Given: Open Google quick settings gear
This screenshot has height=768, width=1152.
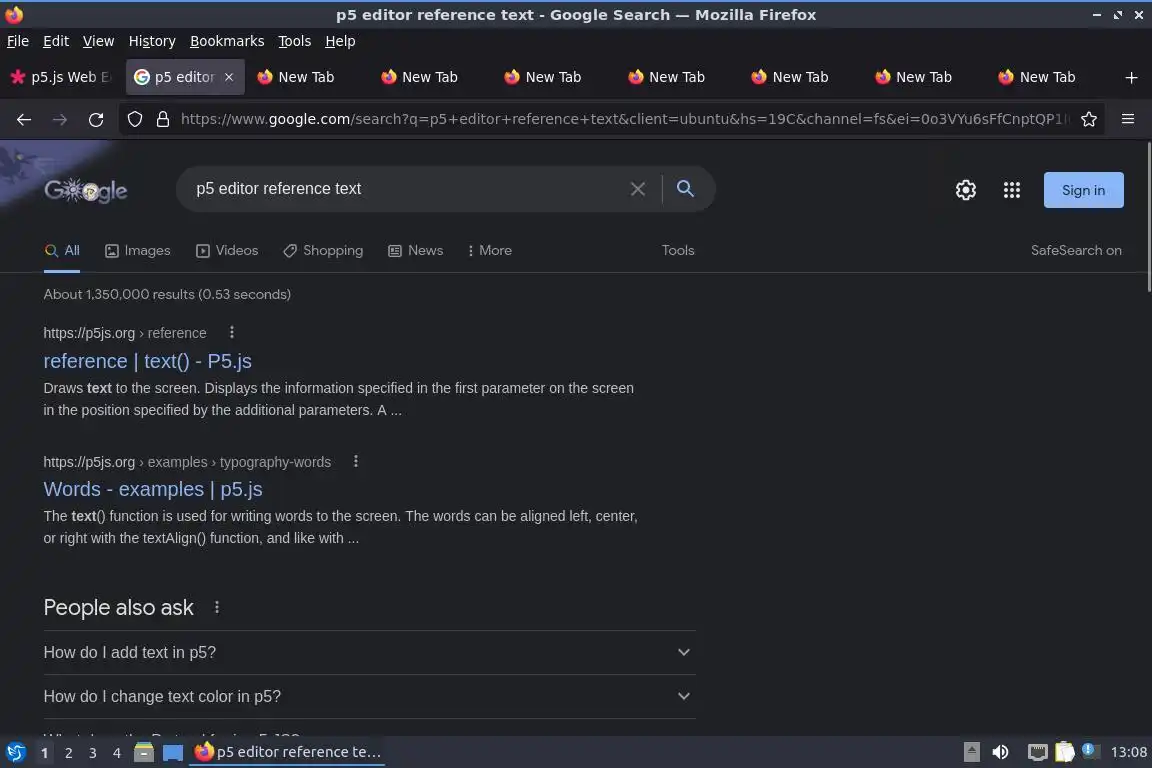Looking at the screenshot, I should click(x=965, y=190).
